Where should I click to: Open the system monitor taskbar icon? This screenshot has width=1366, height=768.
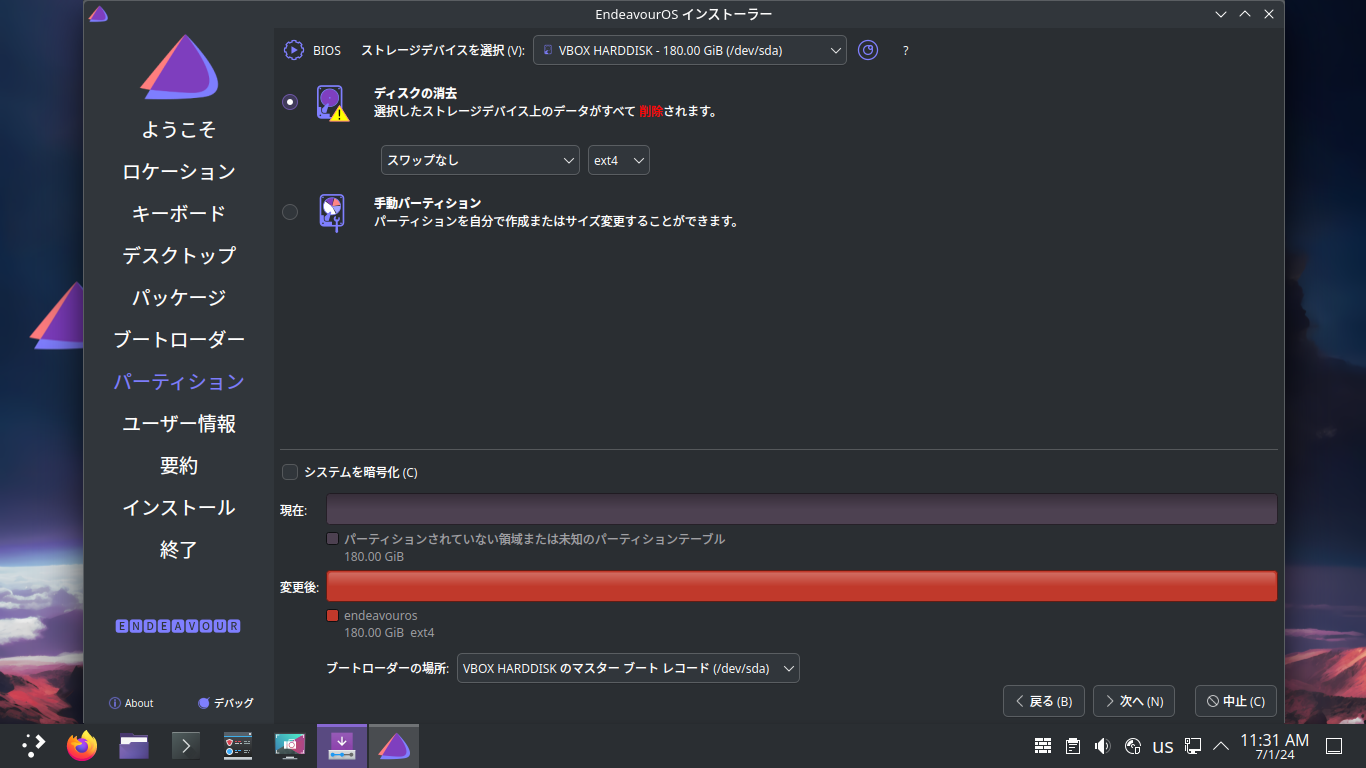(238, 745)
